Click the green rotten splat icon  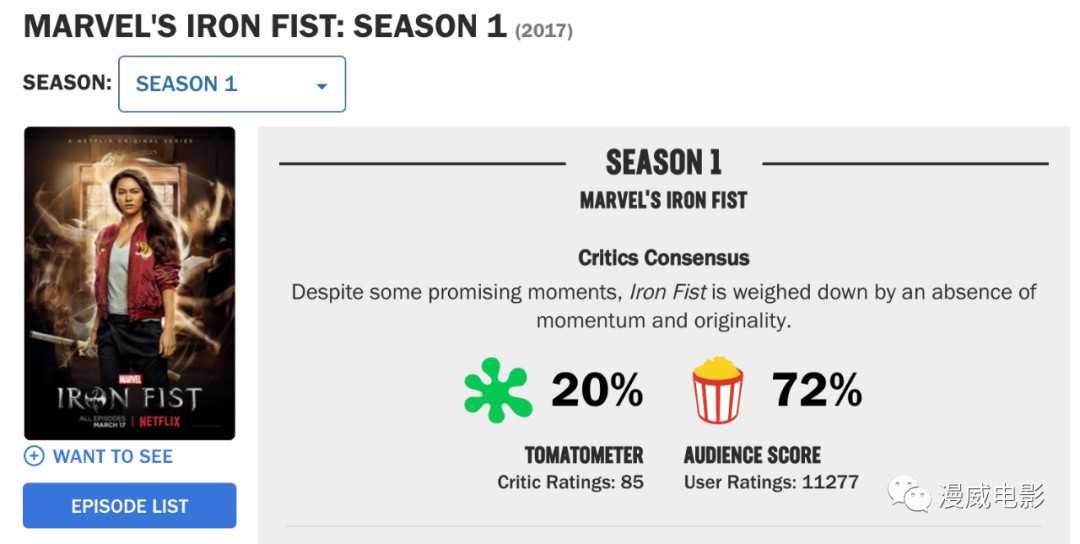pos(498,391)
